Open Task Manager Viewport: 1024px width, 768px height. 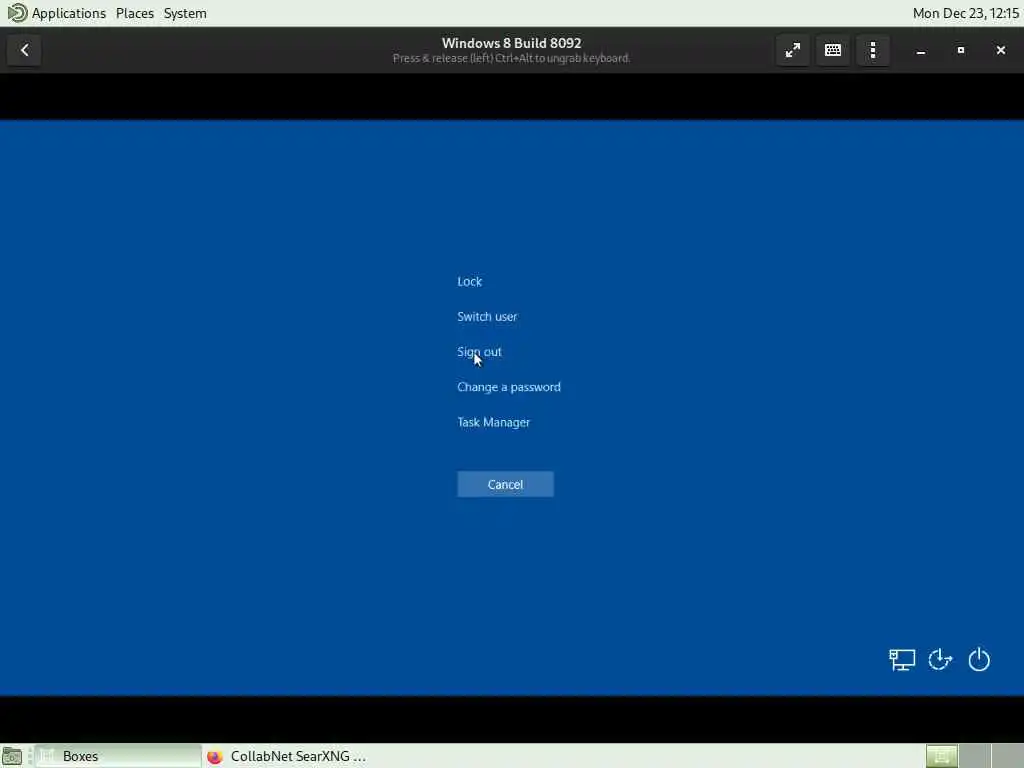[x=494, y=423]
